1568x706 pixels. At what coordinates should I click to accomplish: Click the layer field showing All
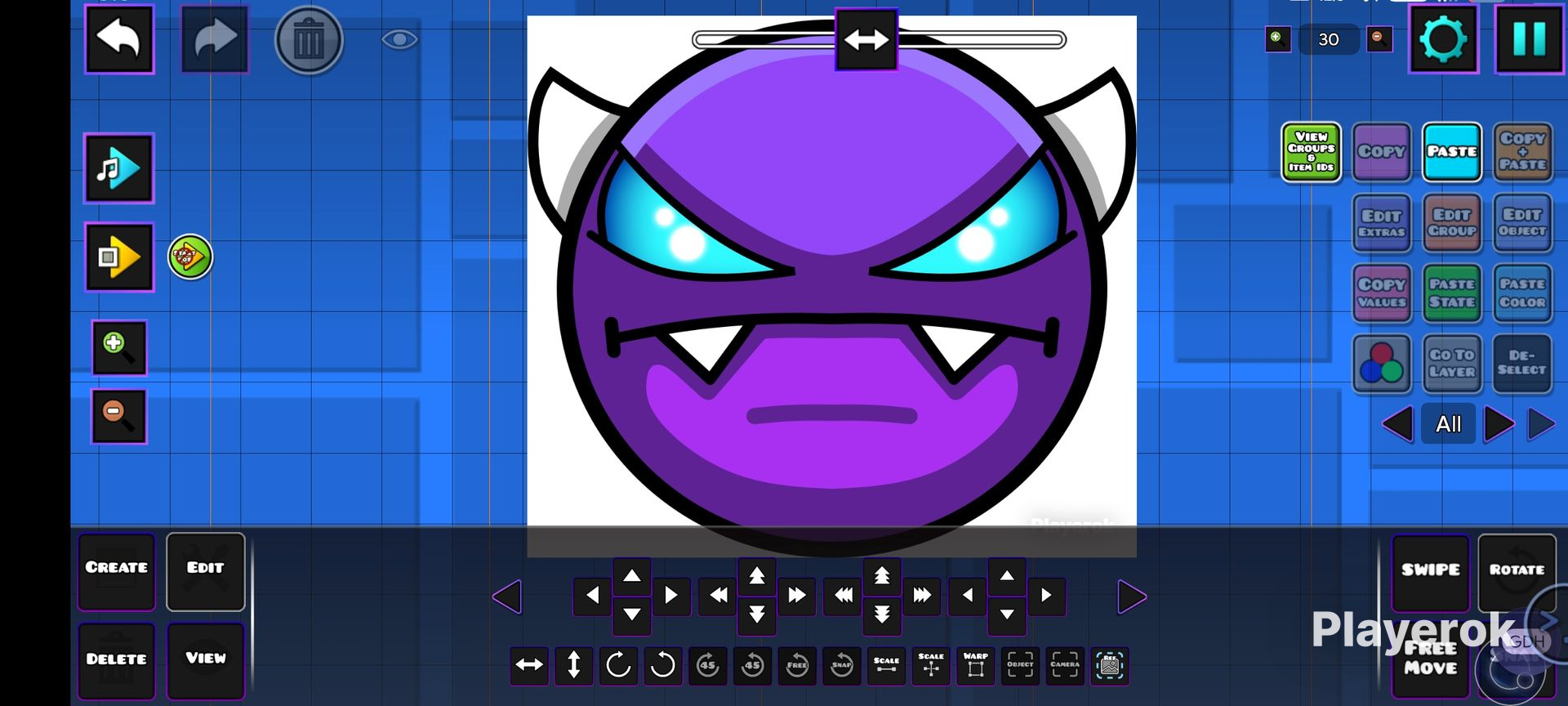[x=1449, y=424]
